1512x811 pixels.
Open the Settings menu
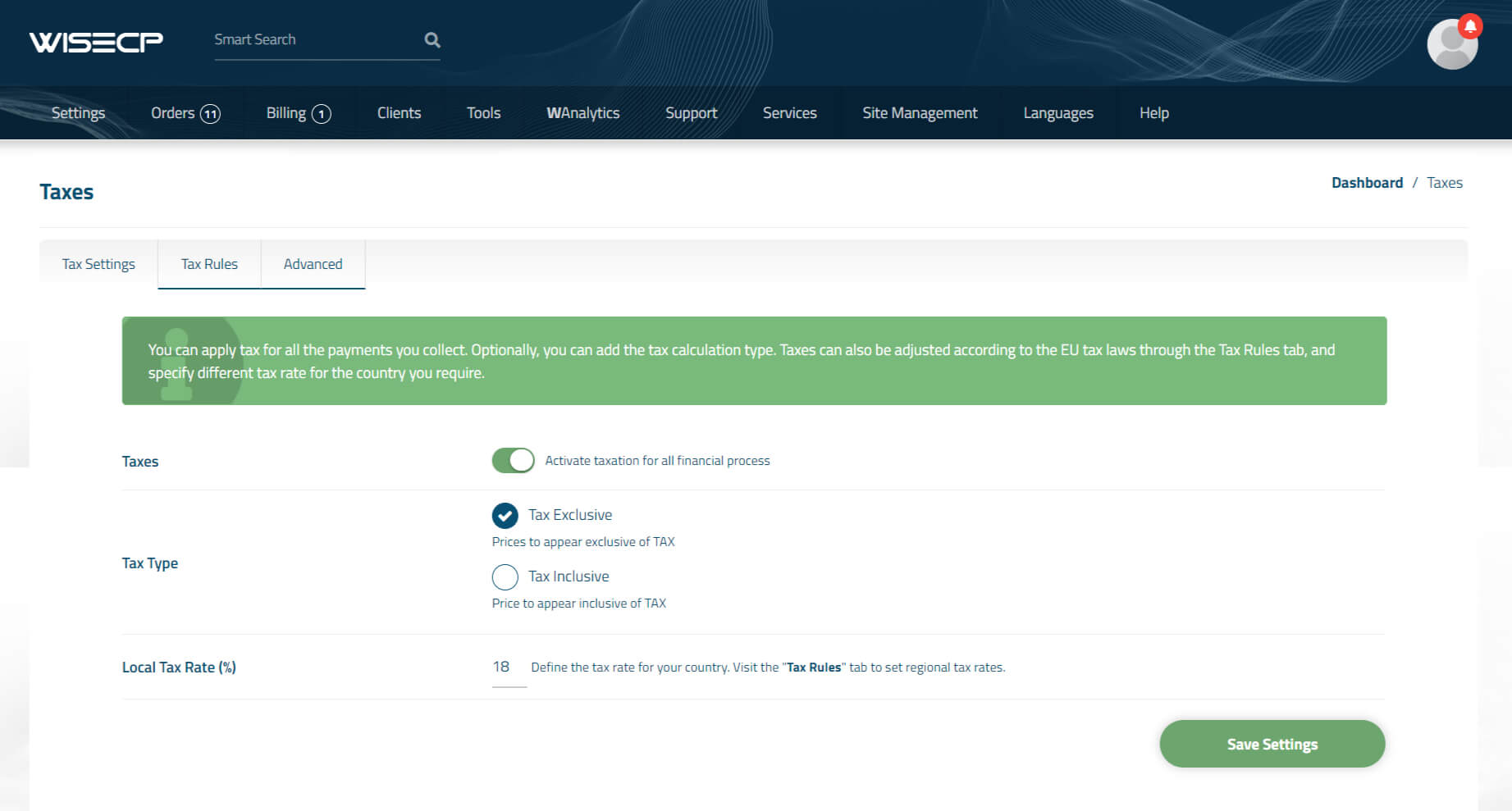[x=78, y=113]
